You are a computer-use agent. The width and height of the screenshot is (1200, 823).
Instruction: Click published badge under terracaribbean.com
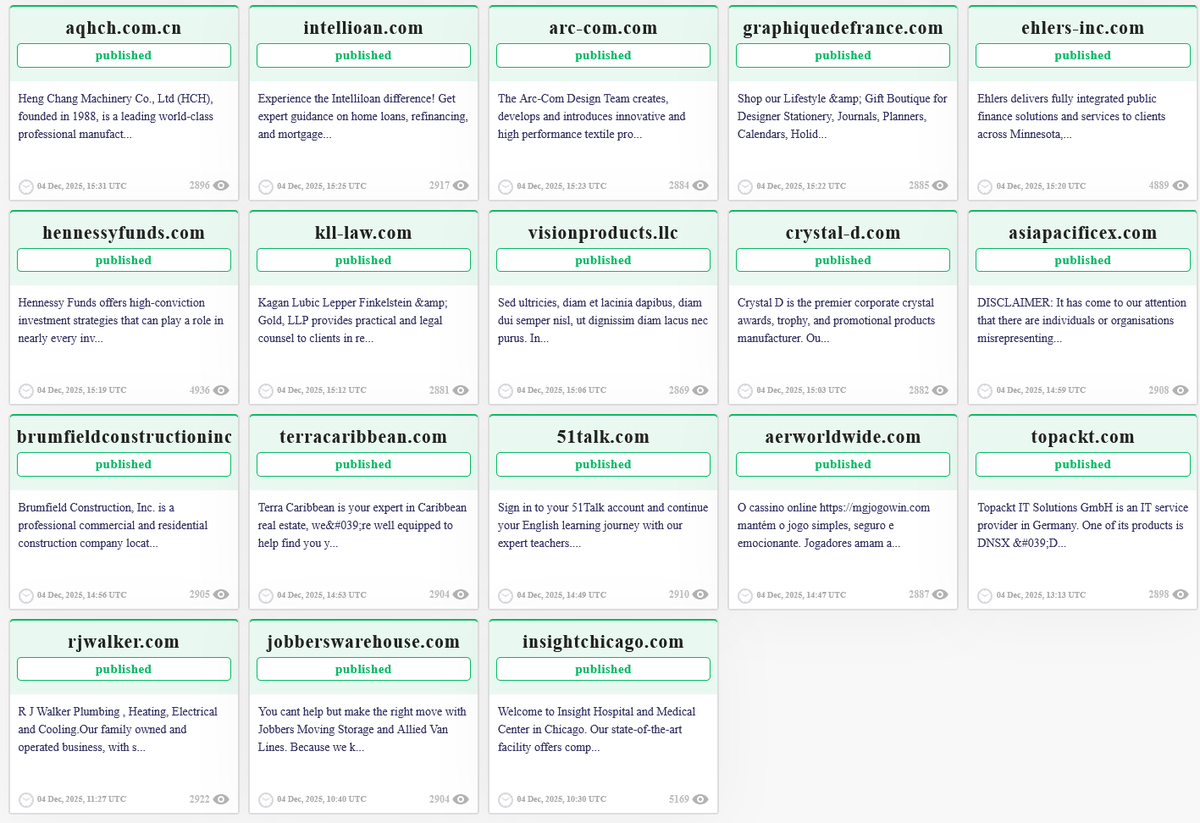tap(364, 465)
